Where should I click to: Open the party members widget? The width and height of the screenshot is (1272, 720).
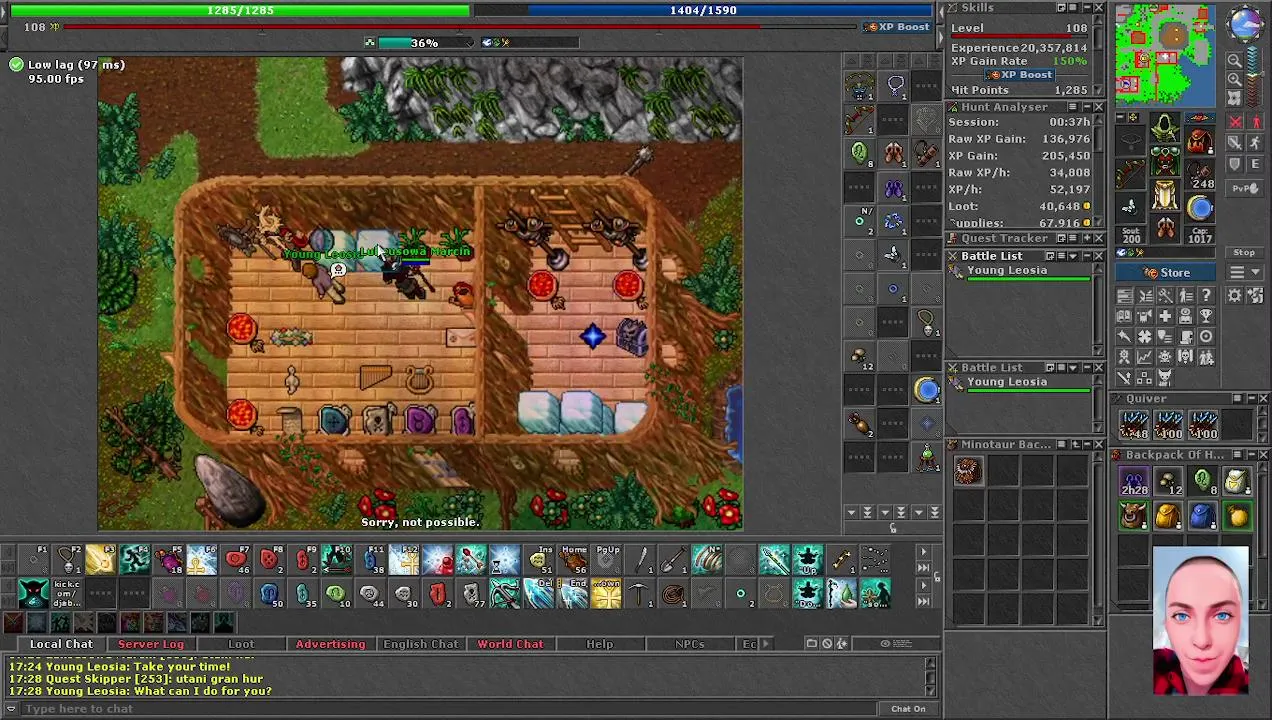point(1207,357)
